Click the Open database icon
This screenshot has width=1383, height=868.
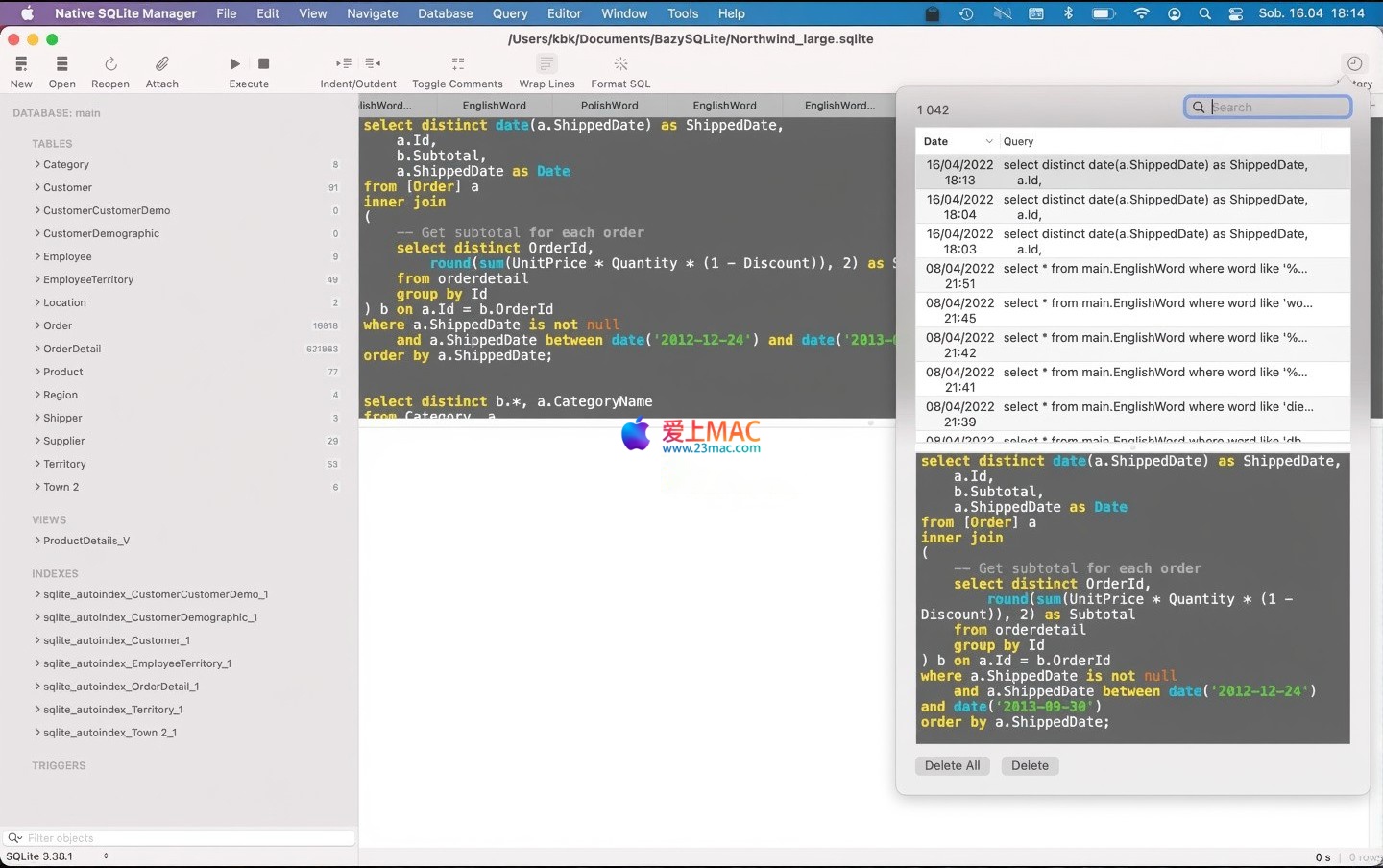(61, 64)
